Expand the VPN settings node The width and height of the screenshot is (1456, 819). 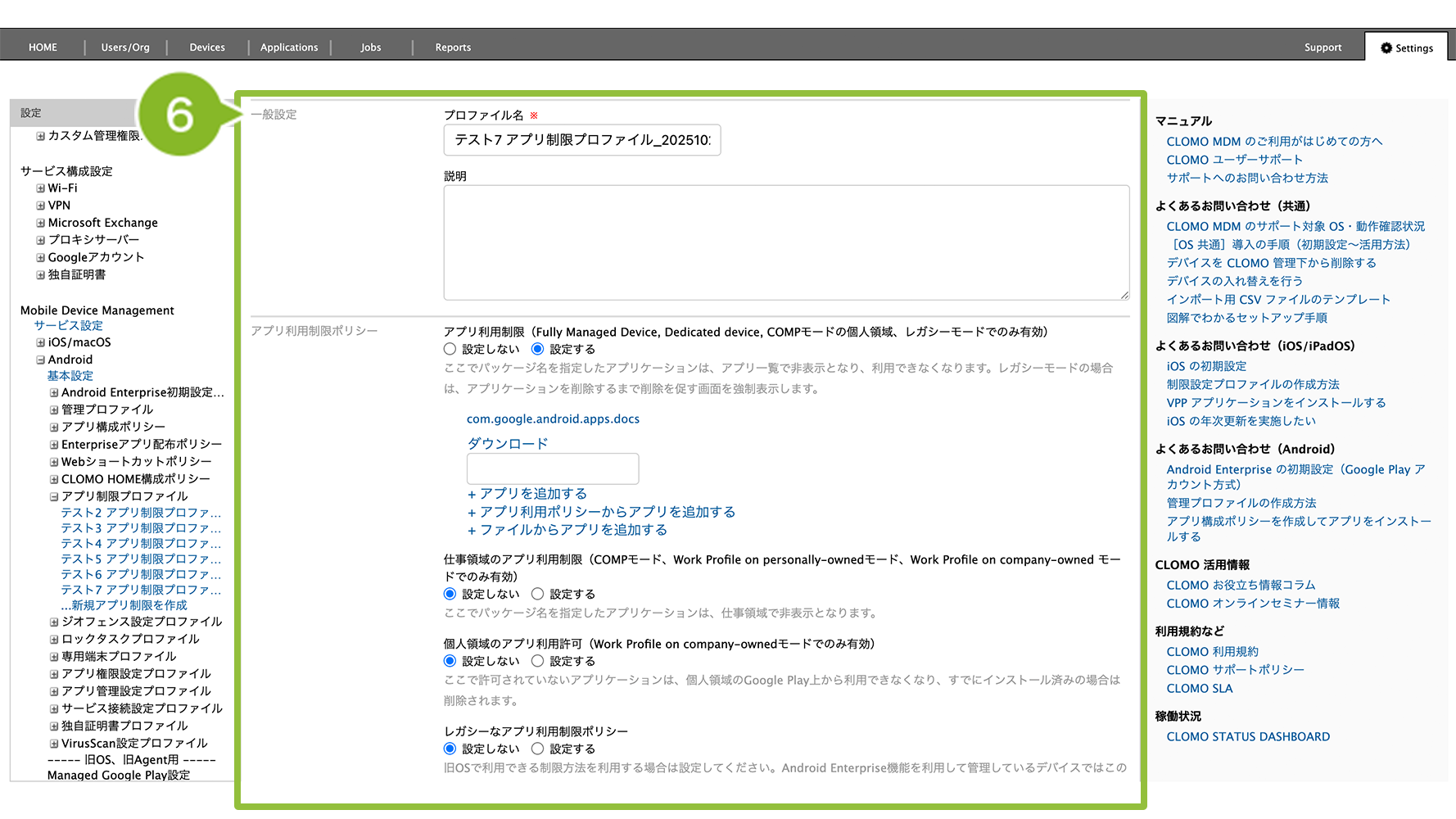tap(40, 206)
